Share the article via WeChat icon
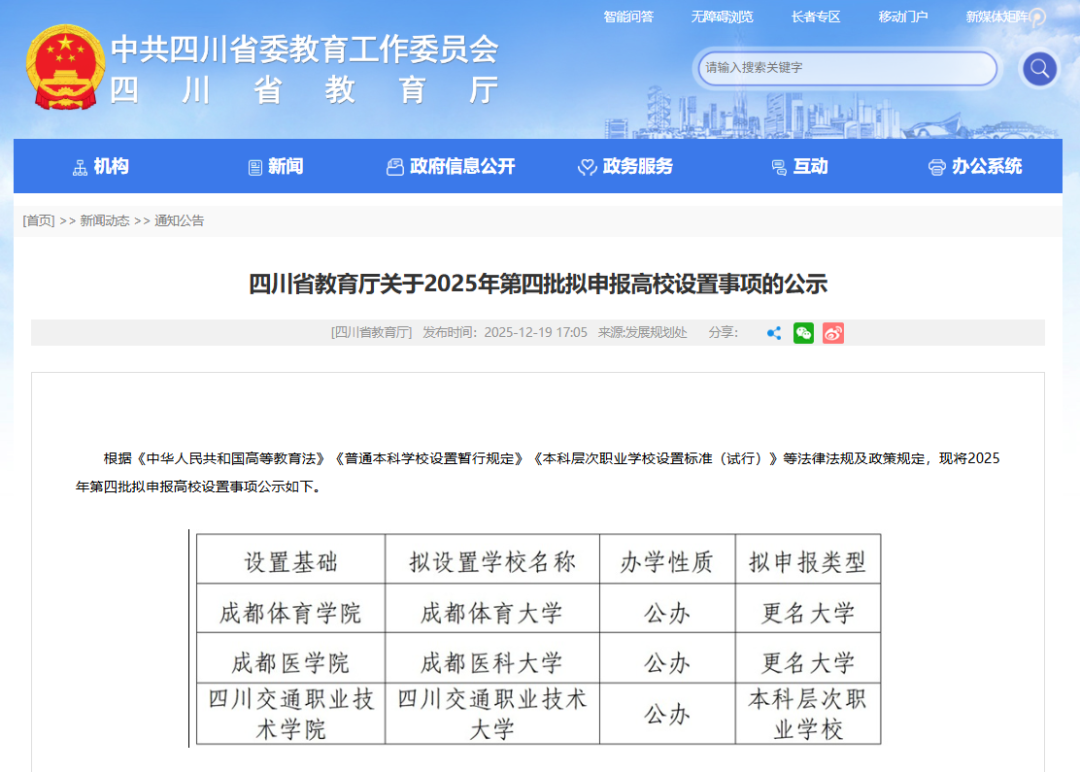This screenshot has height=772, width=1080. pyautogui.click(x=803, y=333)
